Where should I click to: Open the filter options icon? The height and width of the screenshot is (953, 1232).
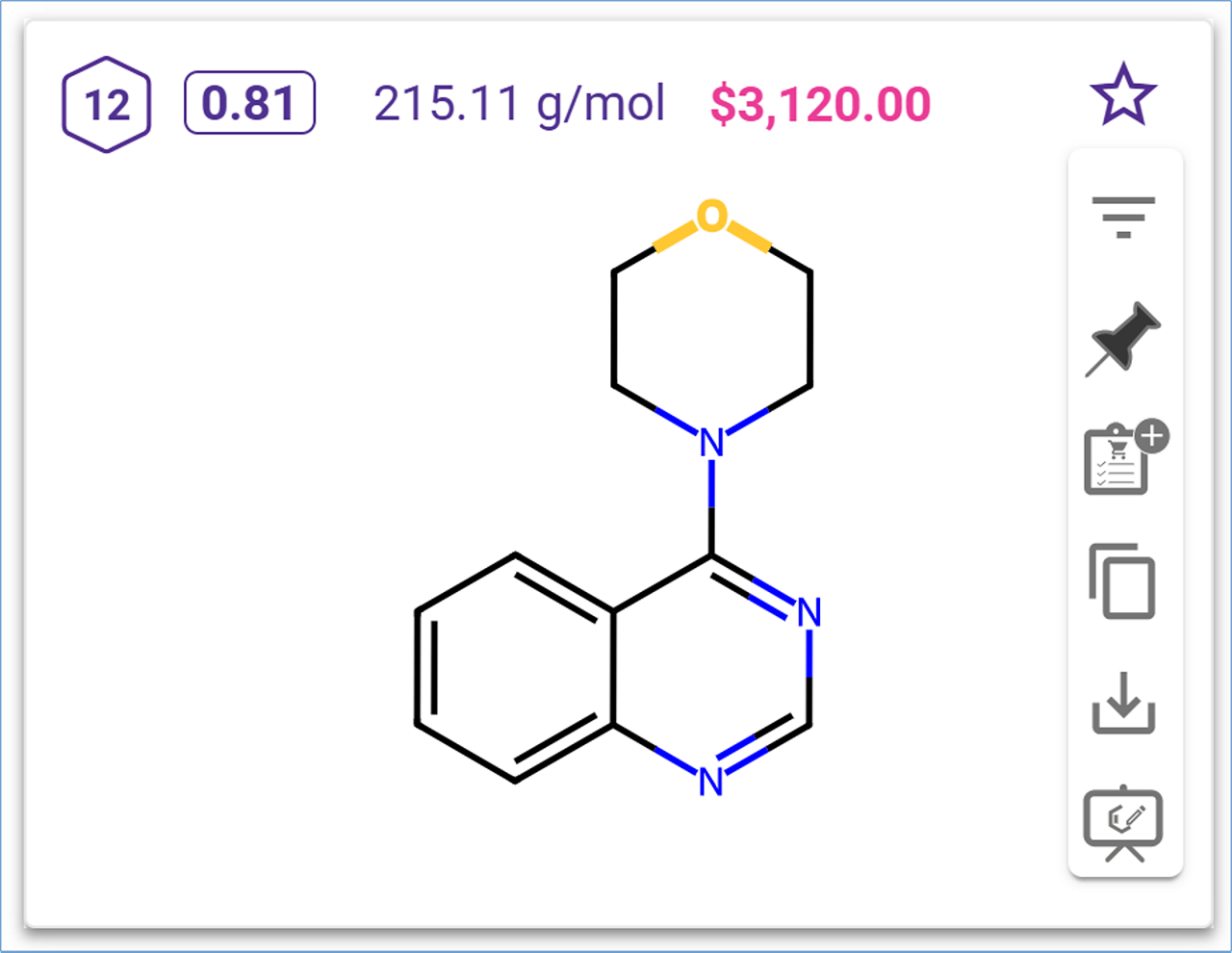click(1123, 217)
